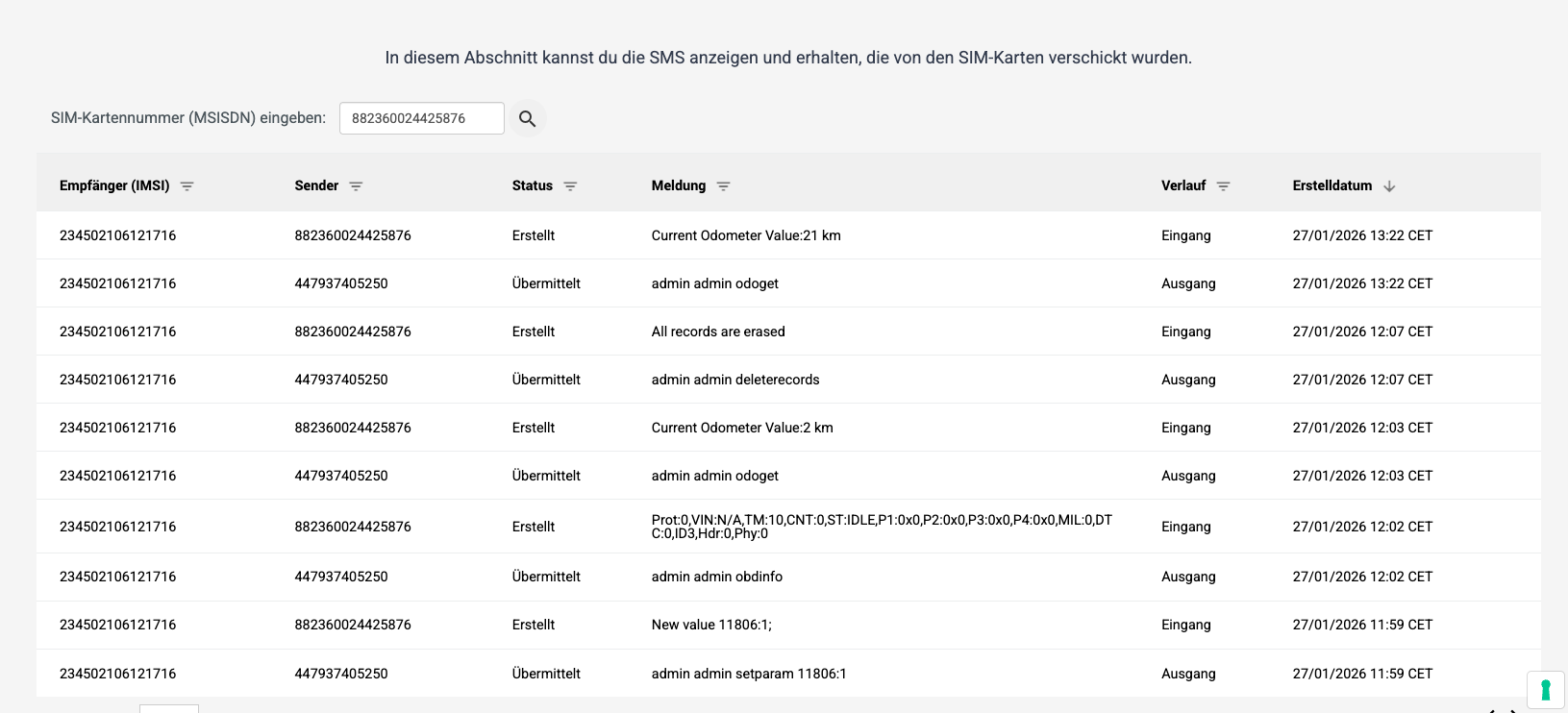Click the green keyhole widget icon

tap(1545, 690)
